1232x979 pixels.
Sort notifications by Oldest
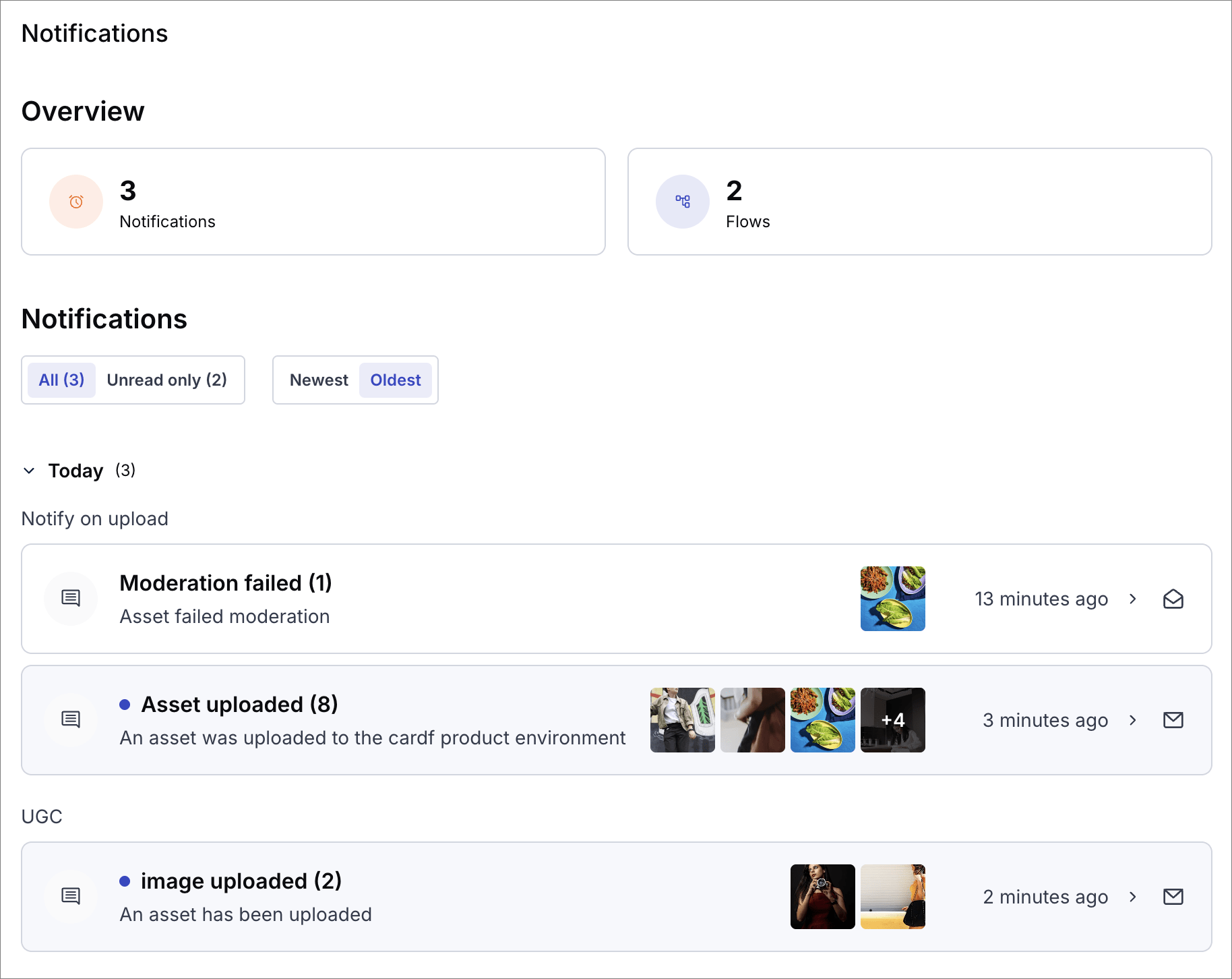[x=396, y=380]
